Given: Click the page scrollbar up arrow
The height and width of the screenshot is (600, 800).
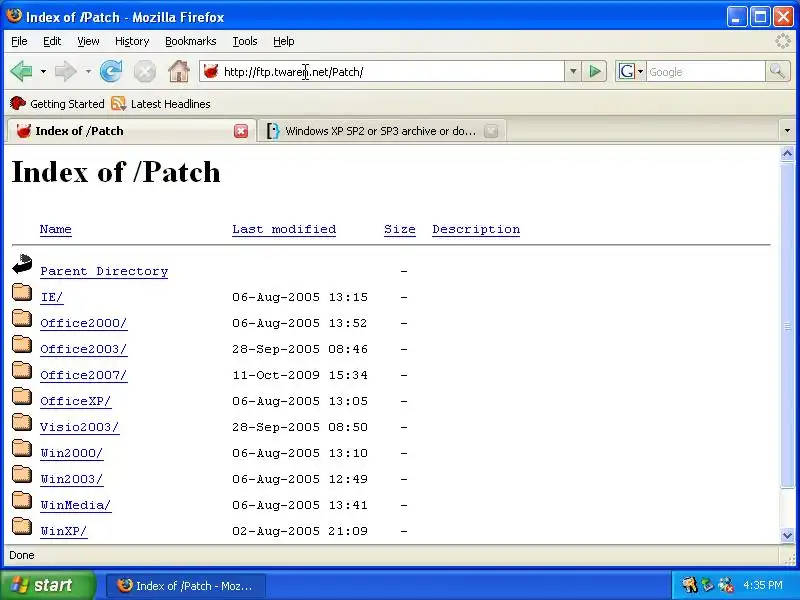Looking at the screenshot, I should coord(787,154).
